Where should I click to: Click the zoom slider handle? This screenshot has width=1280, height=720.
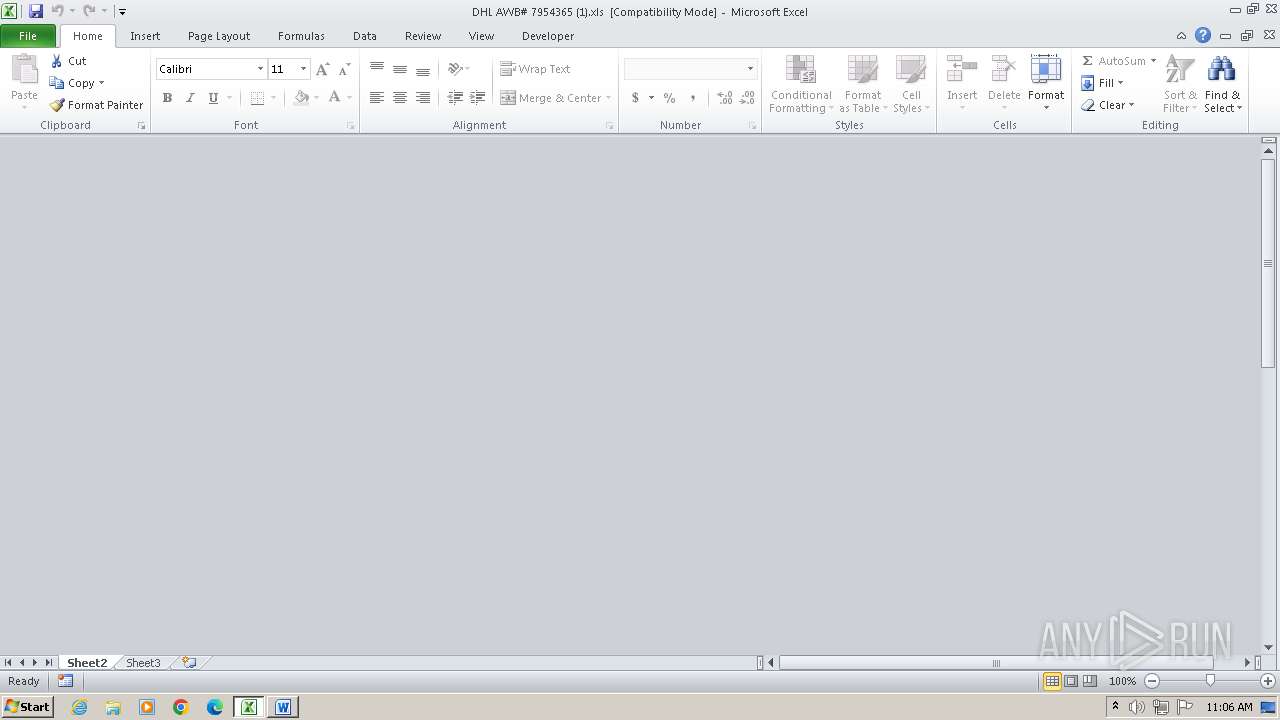point(1210,681)
